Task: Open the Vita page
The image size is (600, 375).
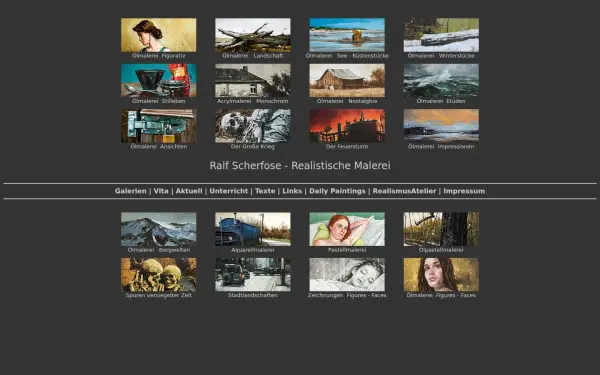Action: 161,191
